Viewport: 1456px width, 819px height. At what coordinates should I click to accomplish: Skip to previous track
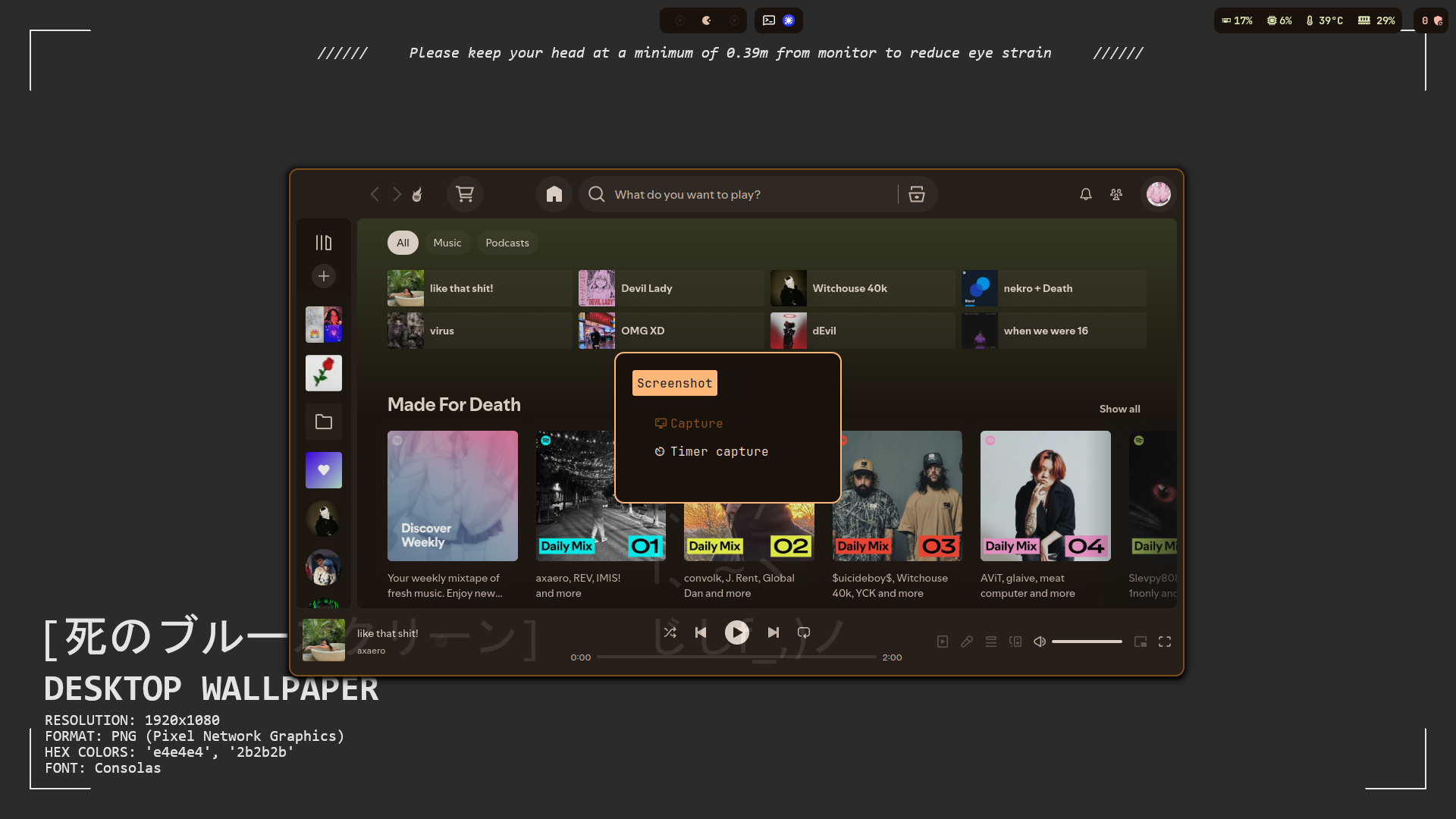click(x=701, y=632)
